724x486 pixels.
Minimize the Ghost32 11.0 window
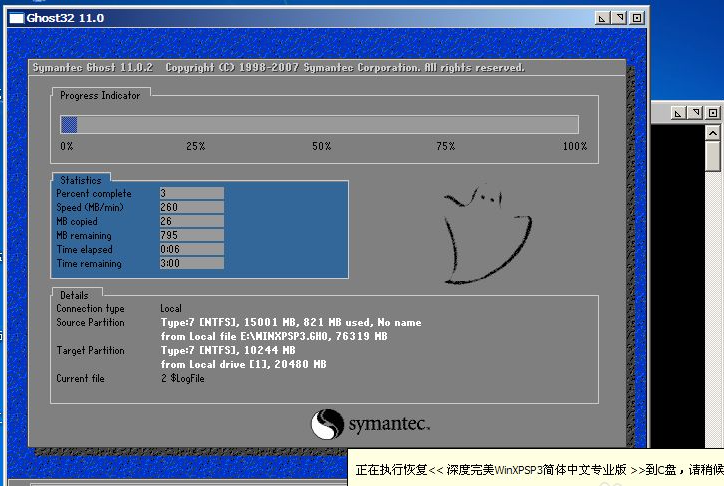(x=601, y=18)
